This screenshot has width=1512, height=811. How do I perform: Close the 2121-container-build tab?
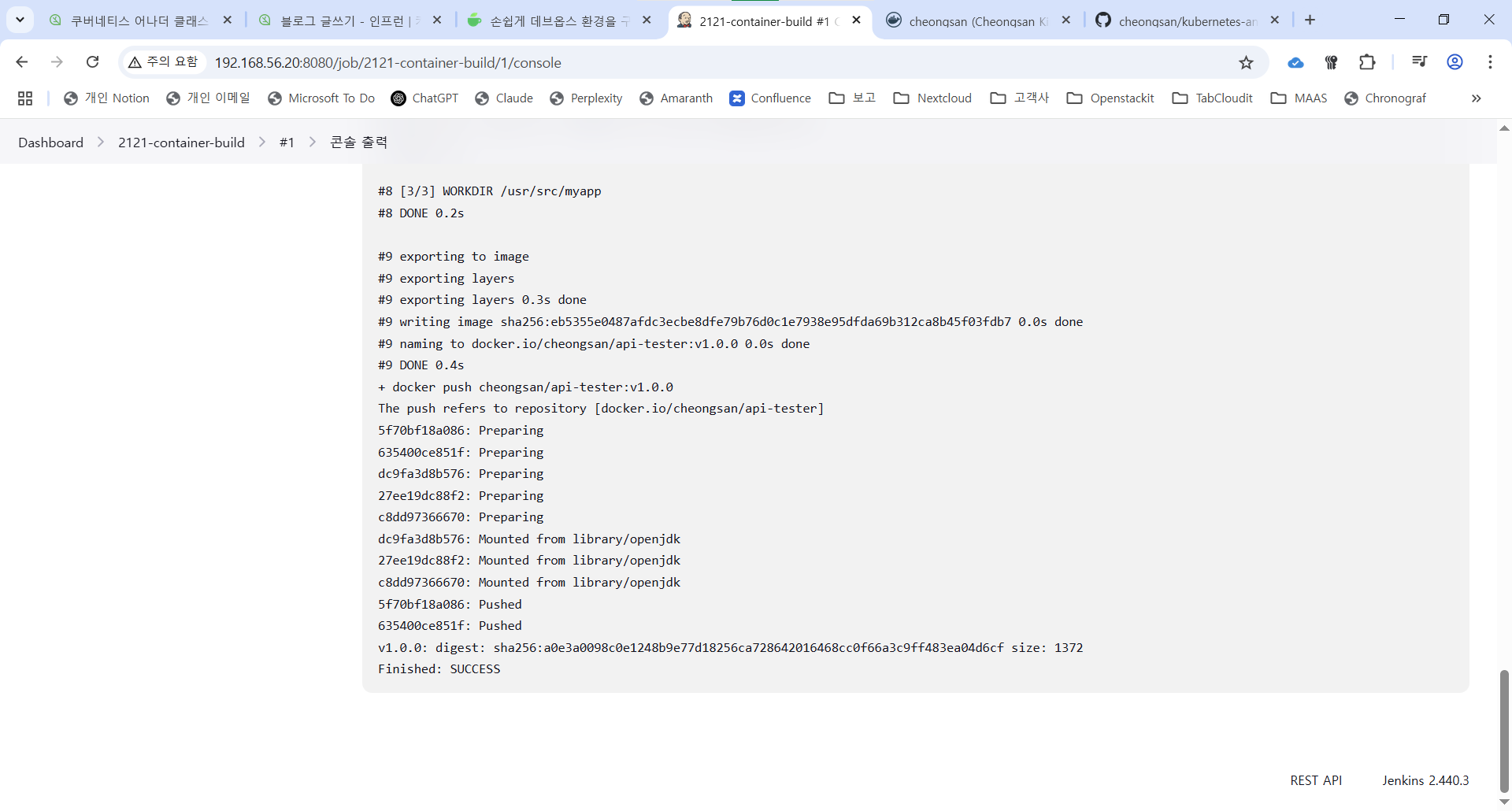pos(857,20)
